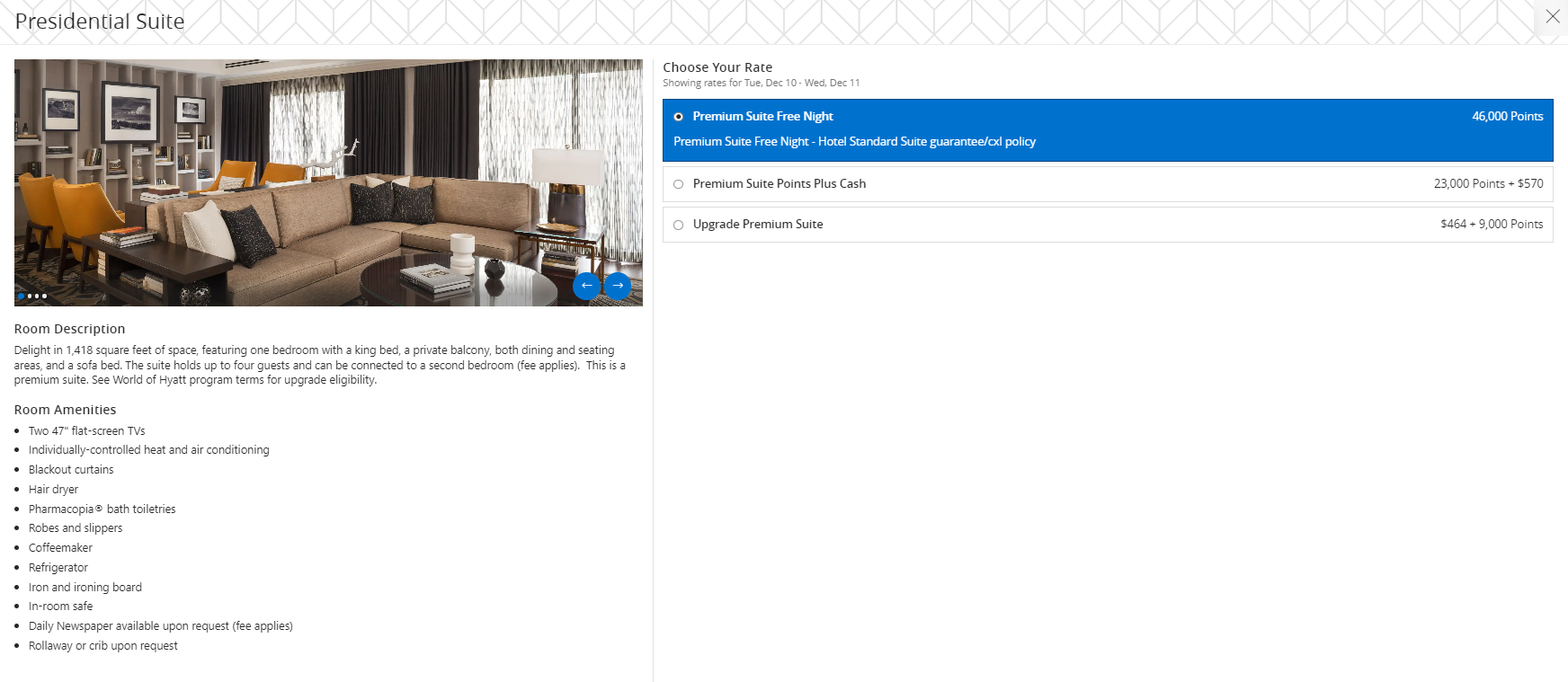The width and height of the screenshot is (1568, 682).
Task: Click the previous photo arrow button
Action: coord(586,286)
